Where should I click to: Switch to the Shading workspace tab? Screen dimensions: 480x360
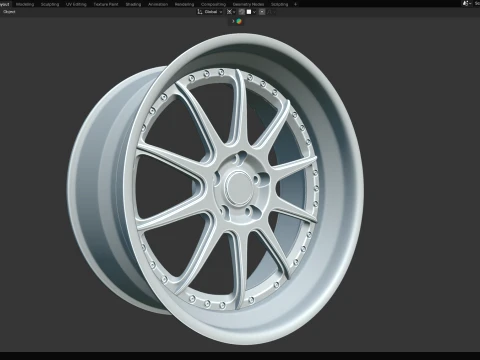click(x=133, y=4)
